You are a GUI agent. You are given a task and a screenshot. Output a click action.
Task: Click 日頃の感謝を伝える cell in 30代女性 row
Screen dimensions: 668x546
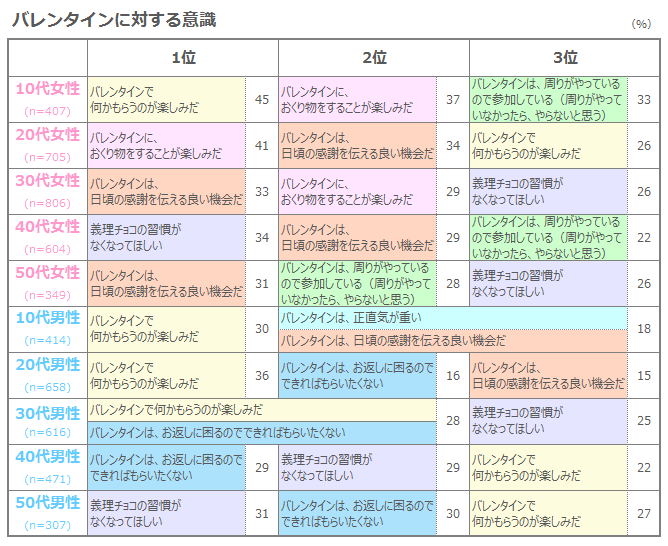167,192
